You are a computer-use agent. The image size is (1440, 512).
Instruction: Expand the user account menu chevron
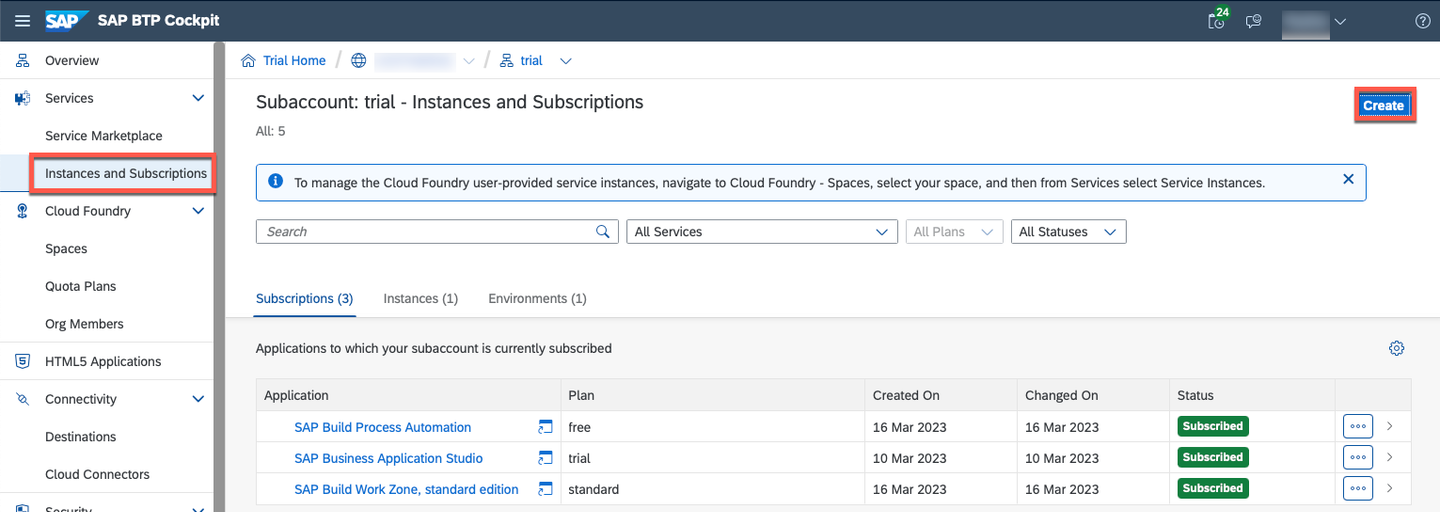point(1341,21)
